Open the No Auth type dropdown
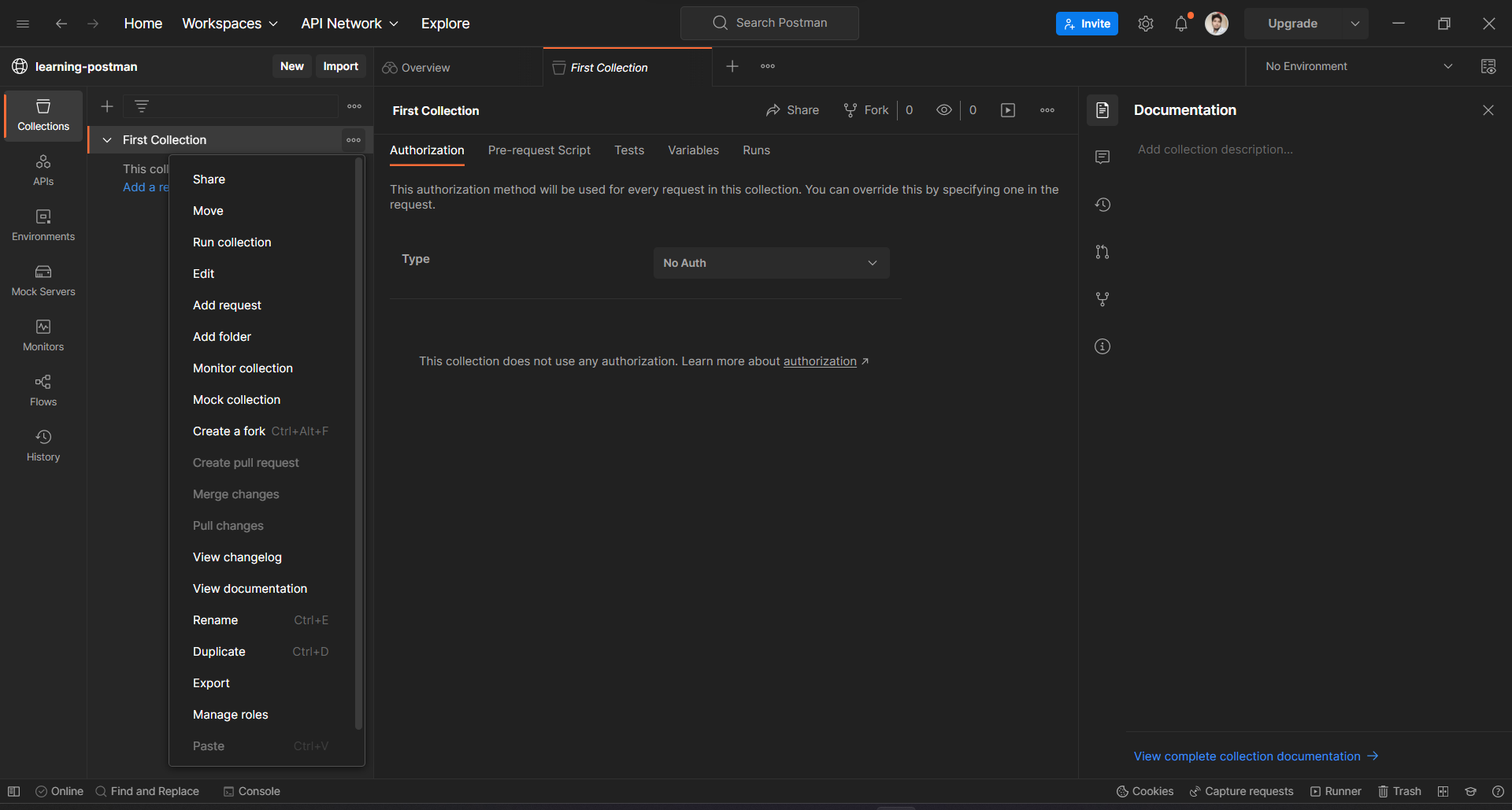1512x810 pixels. 772,263
